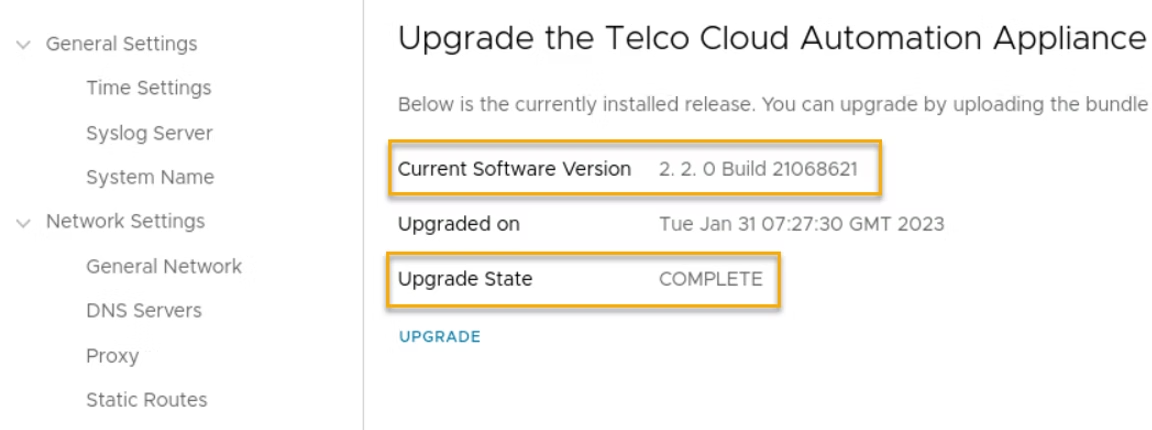Go to System Name settings
The image size is (1152, 430).
150,177
